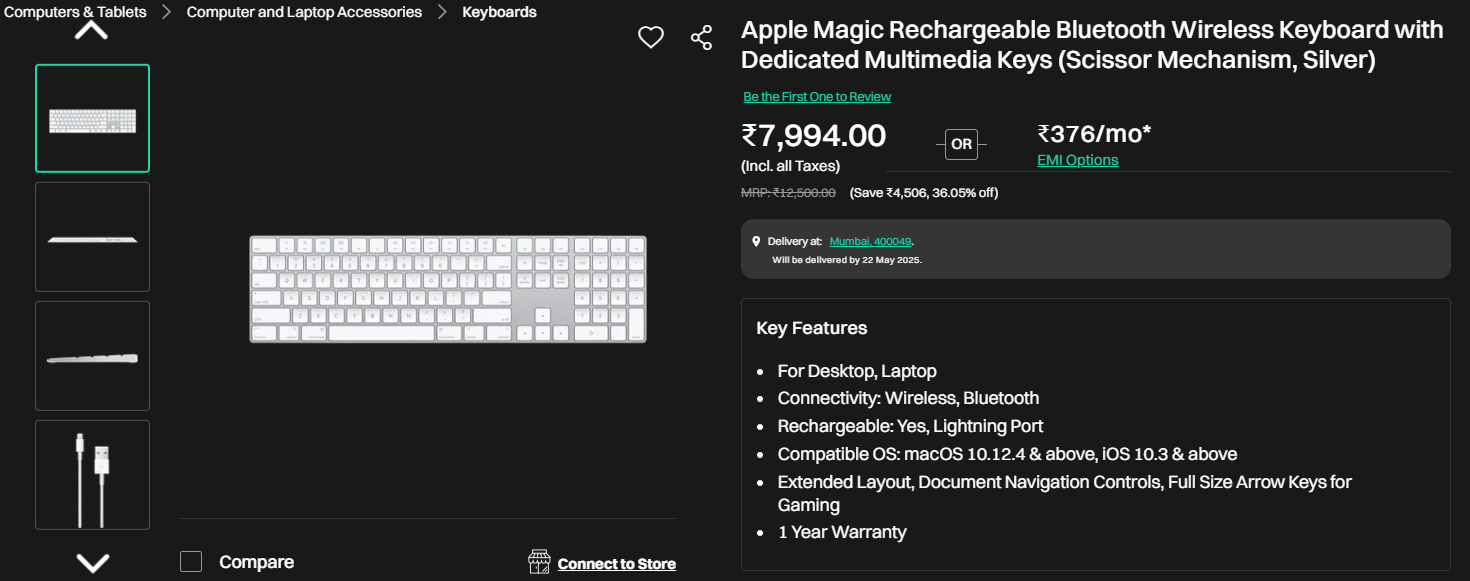Add product to wishlist heart icon
Viewport: 1470px width, 581px height.
click(x=651, y=38)
